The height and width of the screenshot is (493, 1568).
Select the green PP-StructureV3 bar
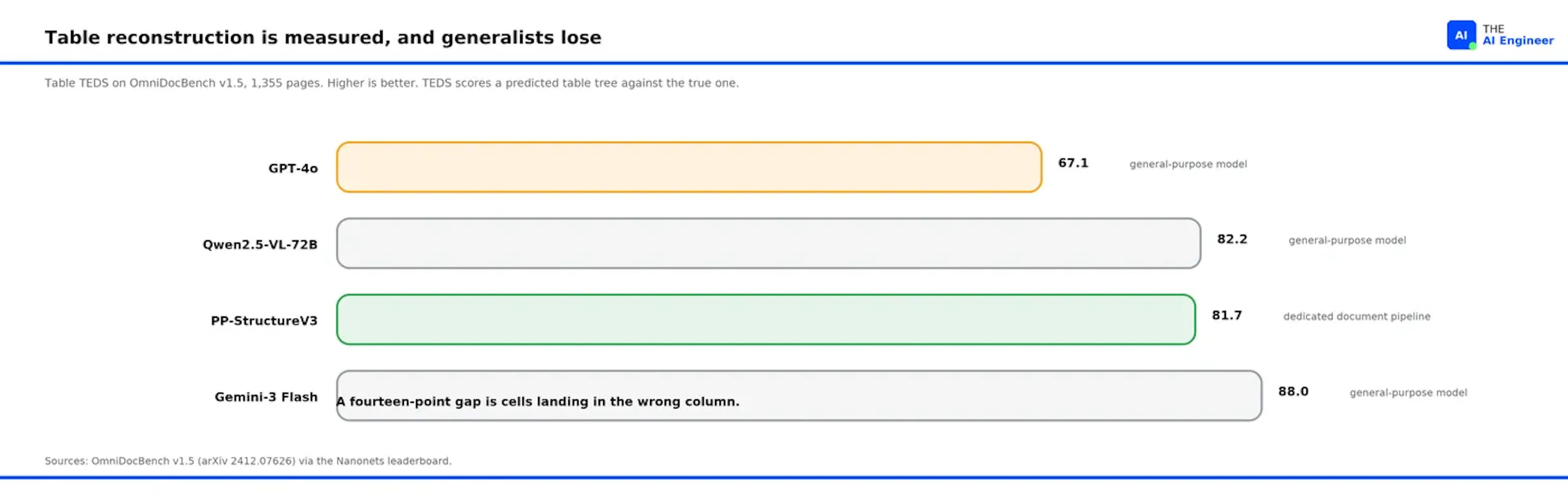tap(766, 319)
